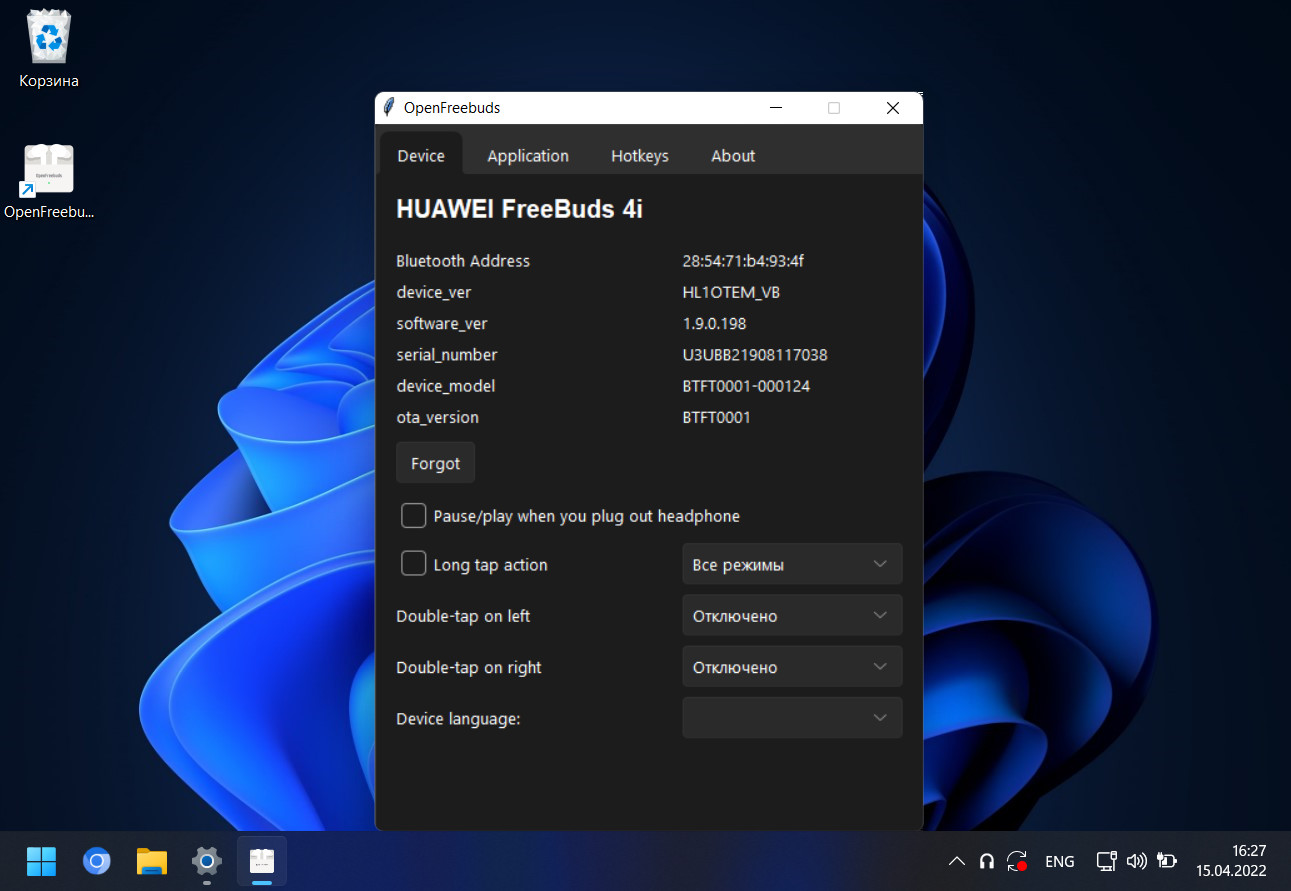Expand the Double-tap on right dropdown

click(792, 666)
